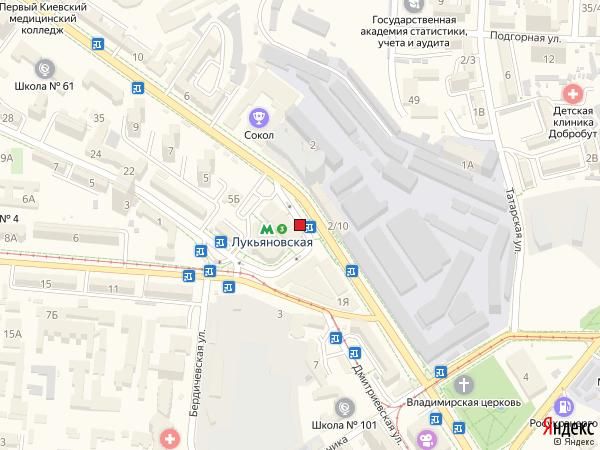Select the bus stop near building 10
This screenshot has height=450, width=600.
(x=138, y=88)
